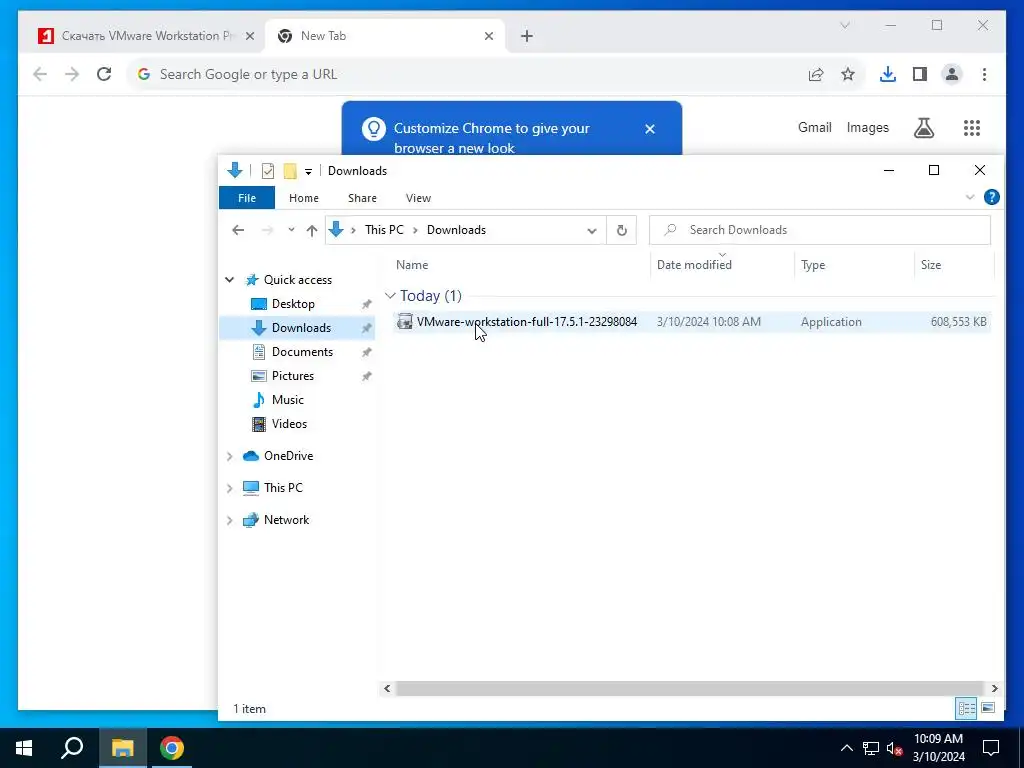Image resolution: width=1024 pixels, height=768 pixels.
Task: Open Desktop in navigation pane
Action: [293, 304]
